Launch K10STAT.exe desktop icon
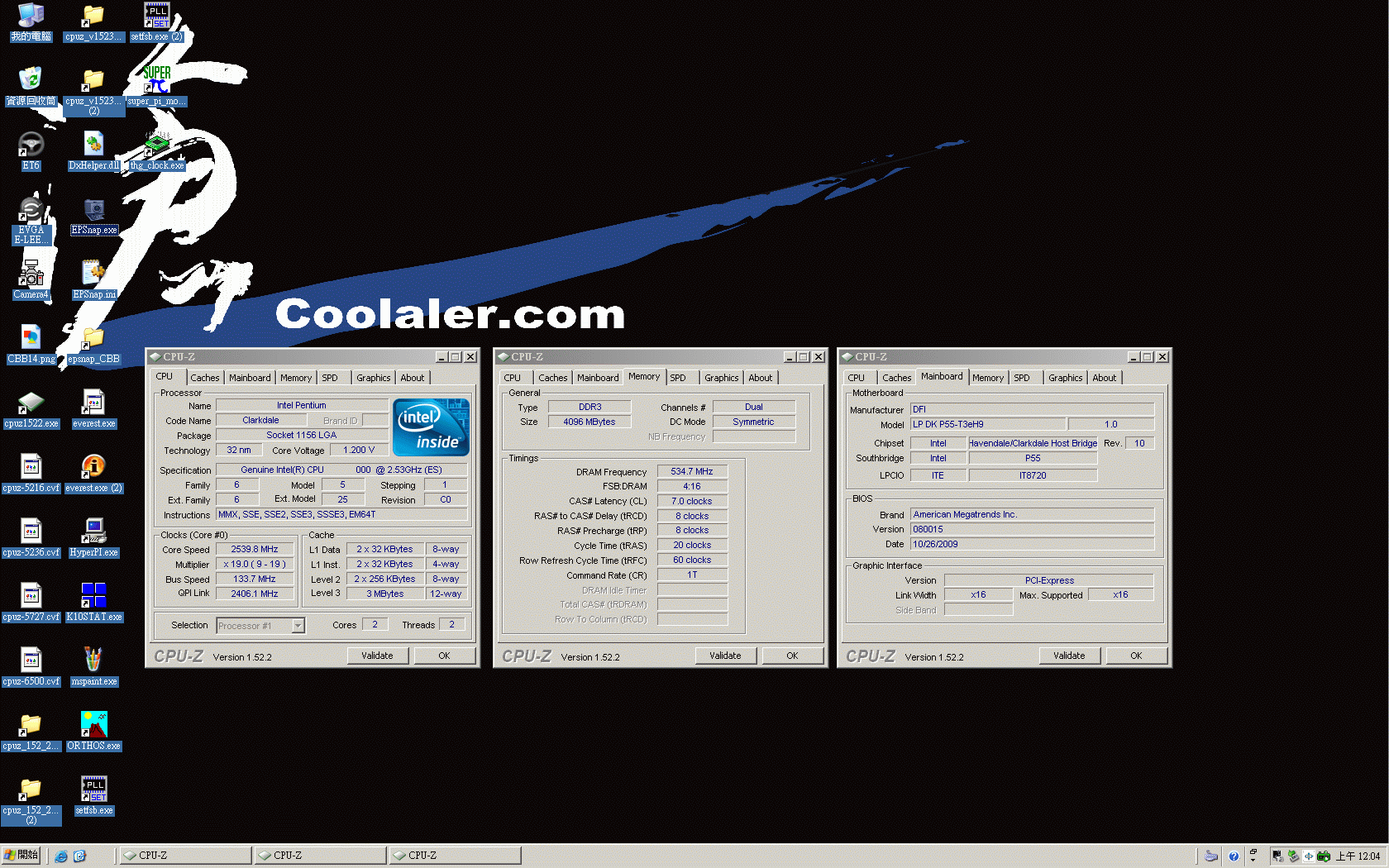 pos(93,603)
